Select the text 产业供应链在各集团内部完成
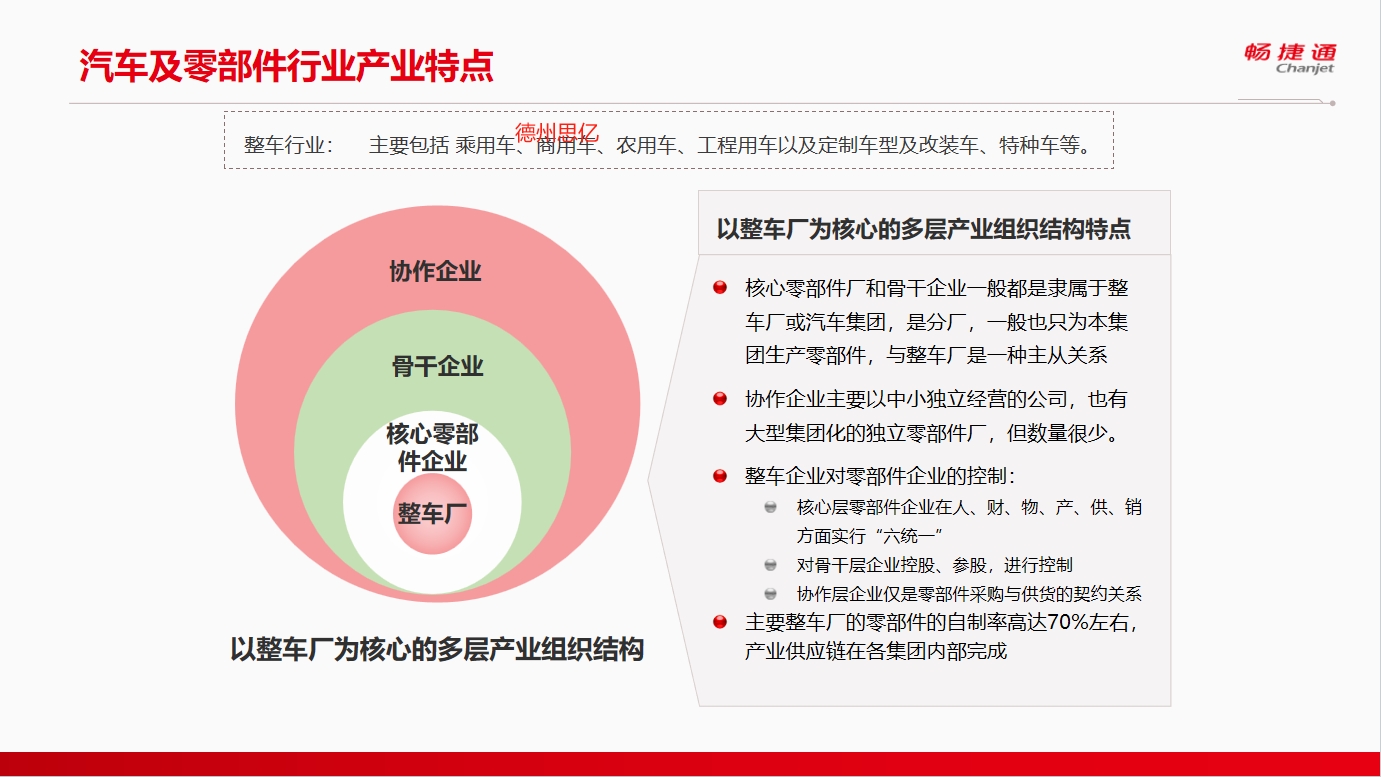The image size is (1381, 777). pos(876,652)
